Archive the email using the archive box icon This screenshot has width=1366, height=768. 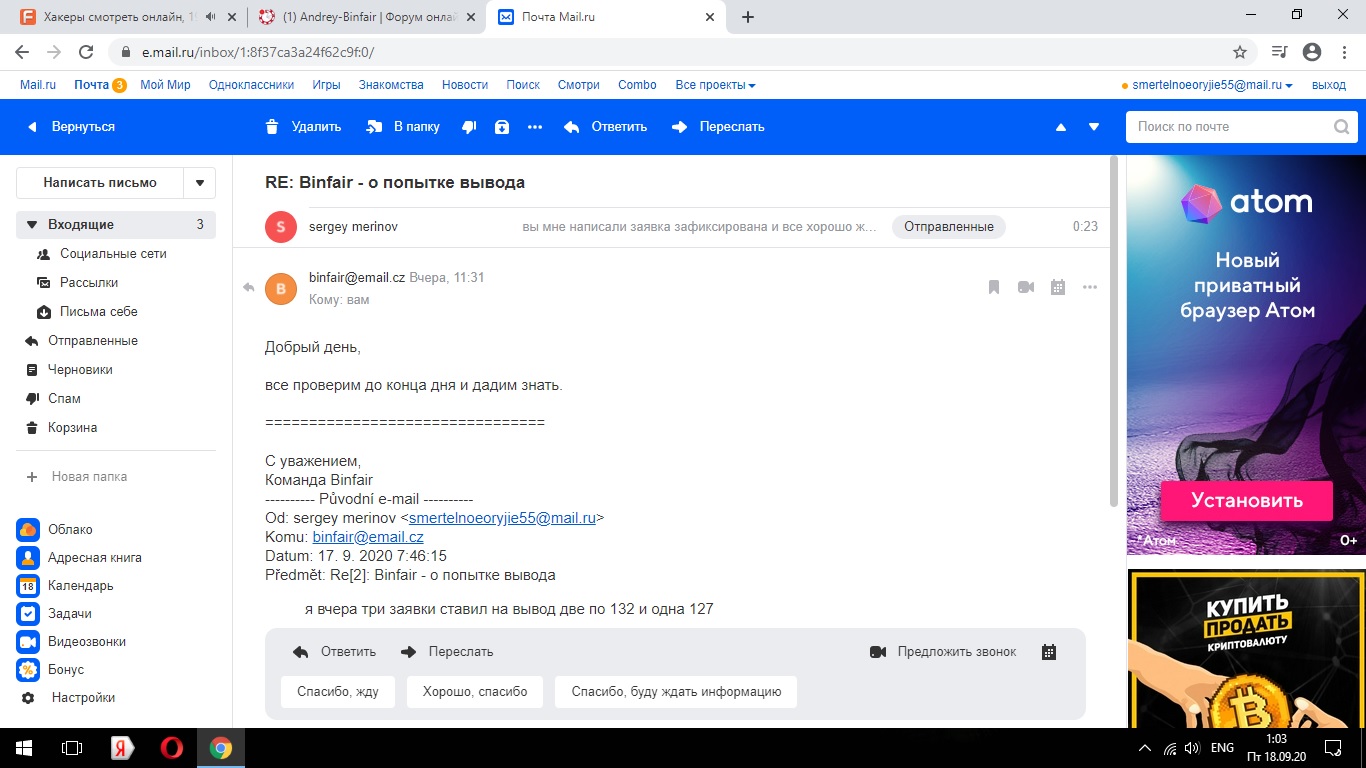point(502,127)
